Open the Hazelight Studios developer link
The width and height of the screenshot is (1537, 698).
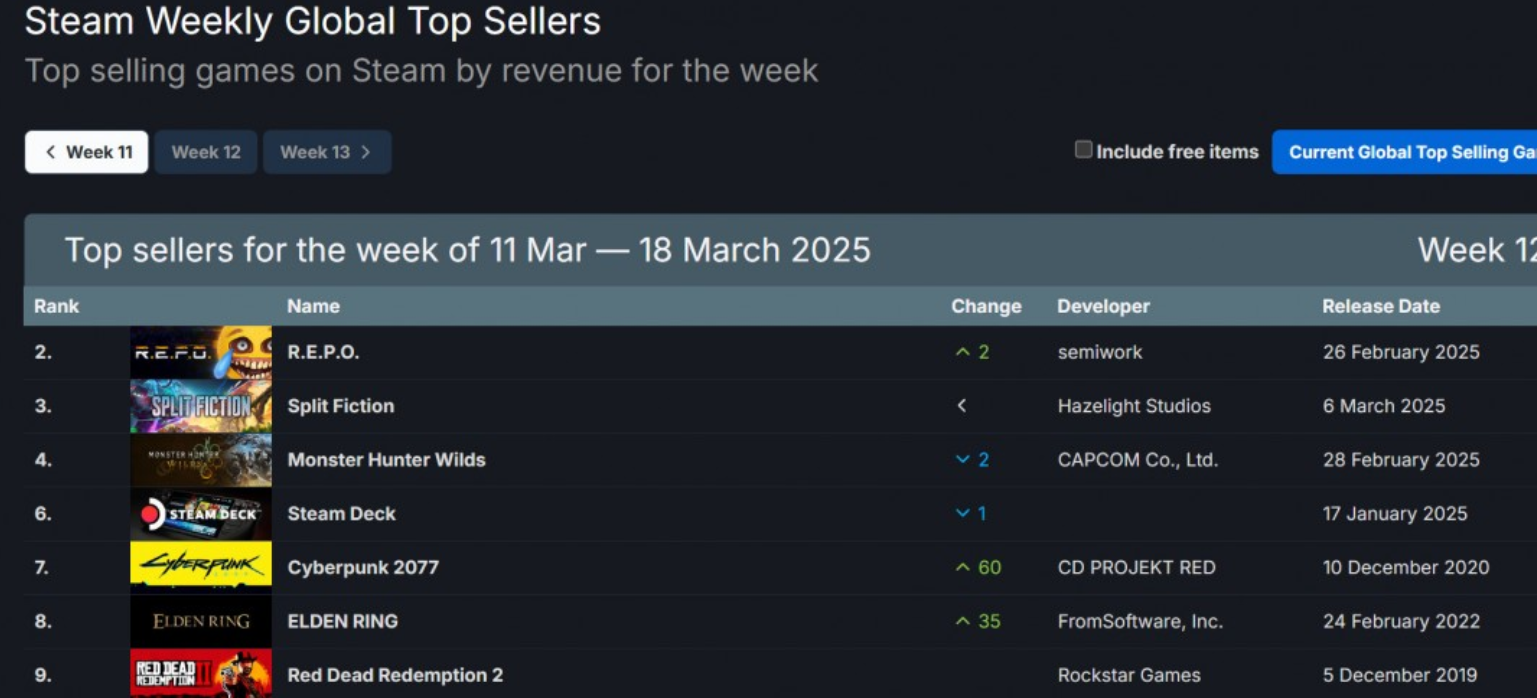click(x=1134, y=406)
